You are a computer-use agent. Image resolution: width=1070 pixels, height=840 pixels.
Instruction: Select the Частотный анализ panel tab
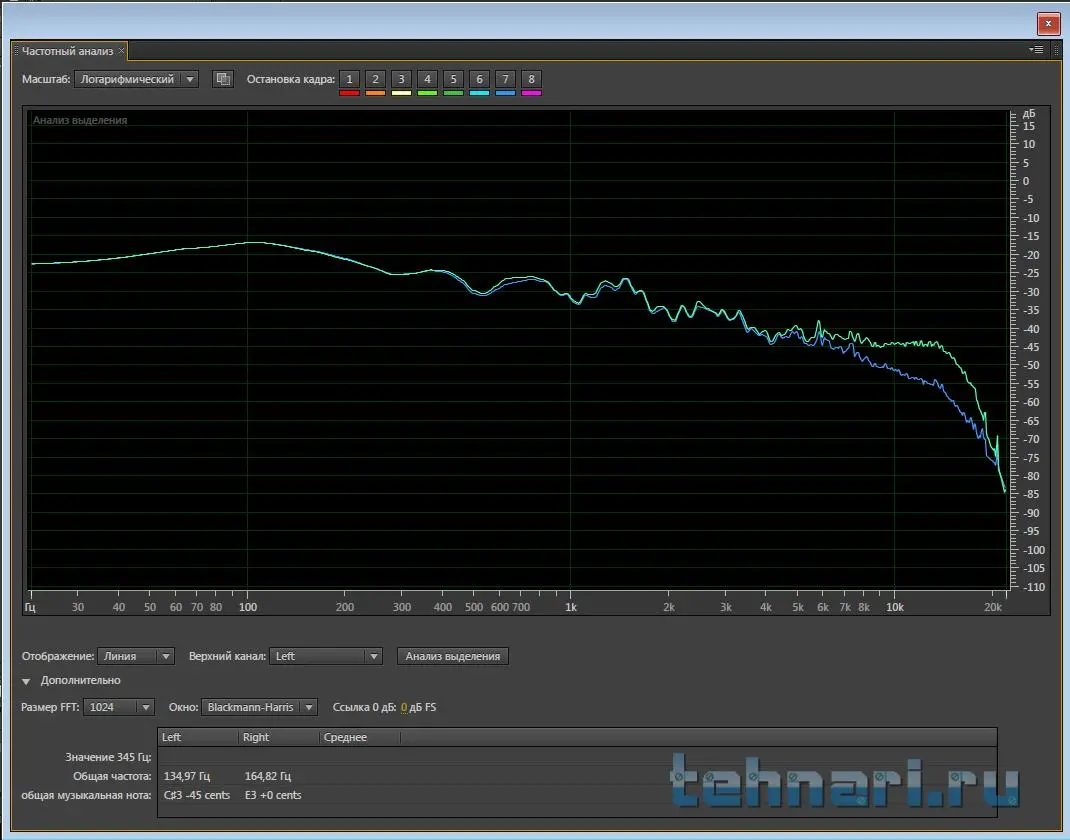(67, 50)
